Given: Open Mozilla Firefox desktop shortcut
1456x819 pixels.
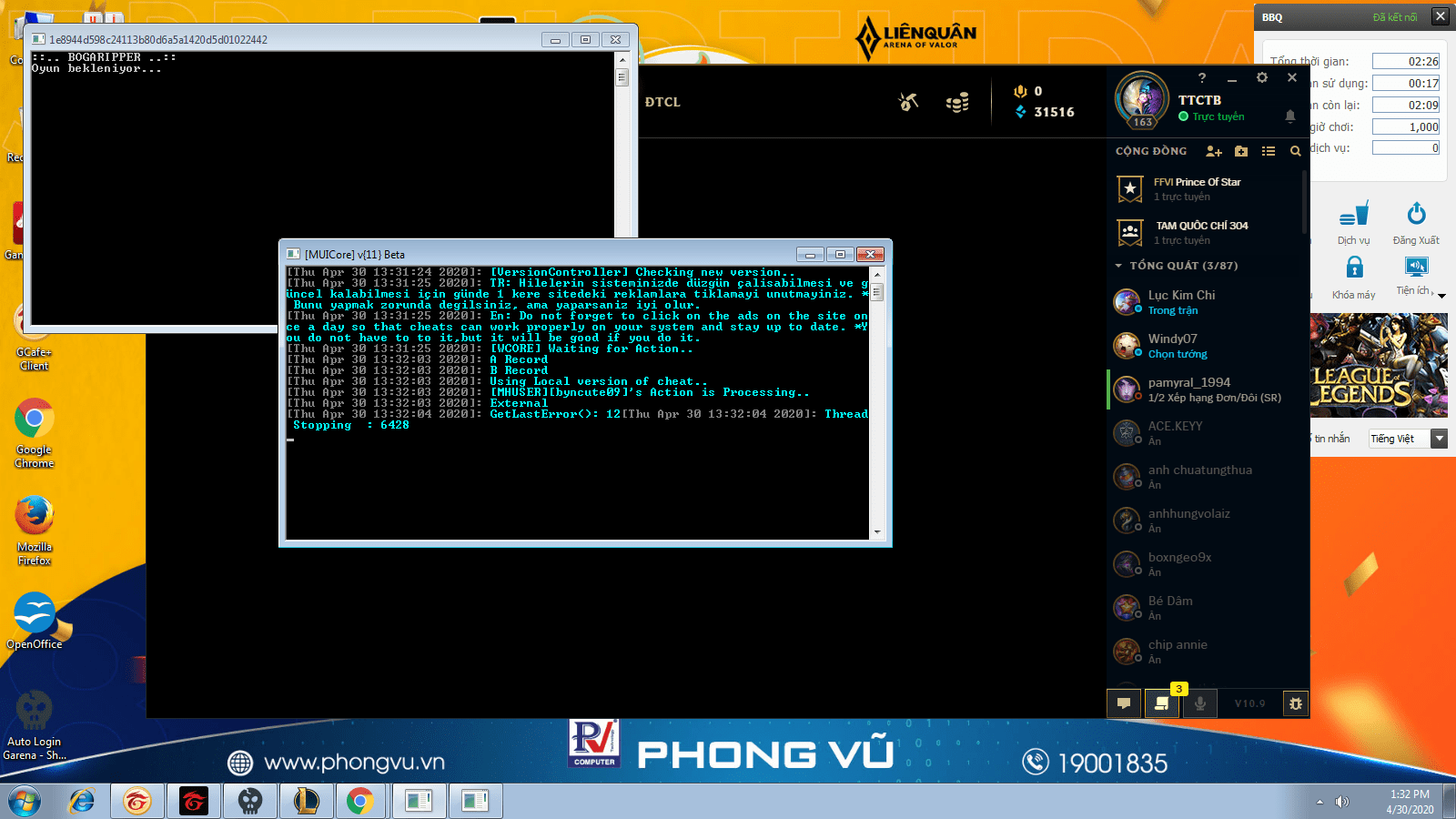Looking at the screenshot, I should [34, 531].
